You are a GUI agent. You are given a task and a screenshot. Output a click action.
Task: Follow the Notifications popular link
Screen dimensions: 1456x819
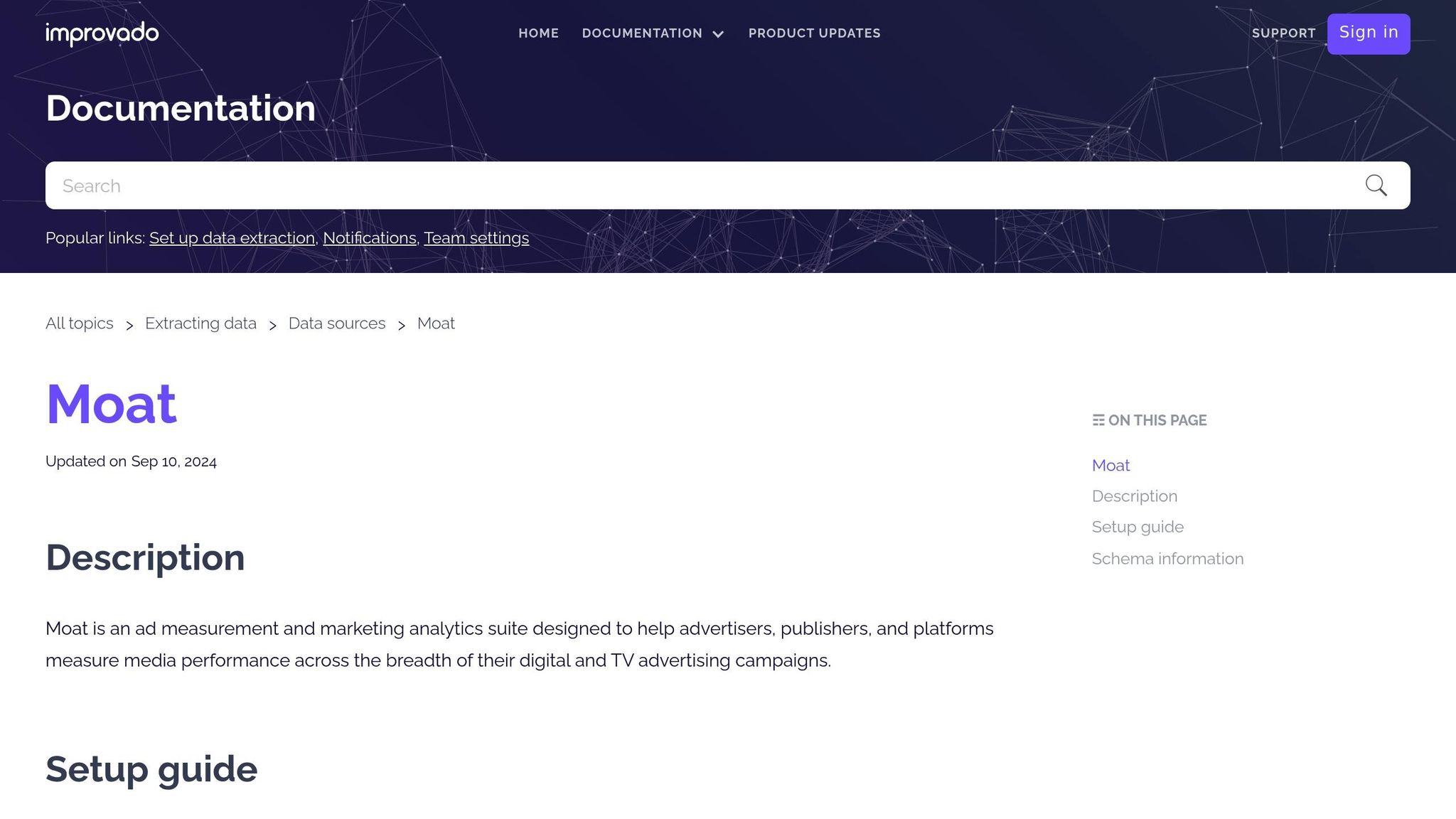[x=370, y=238]
